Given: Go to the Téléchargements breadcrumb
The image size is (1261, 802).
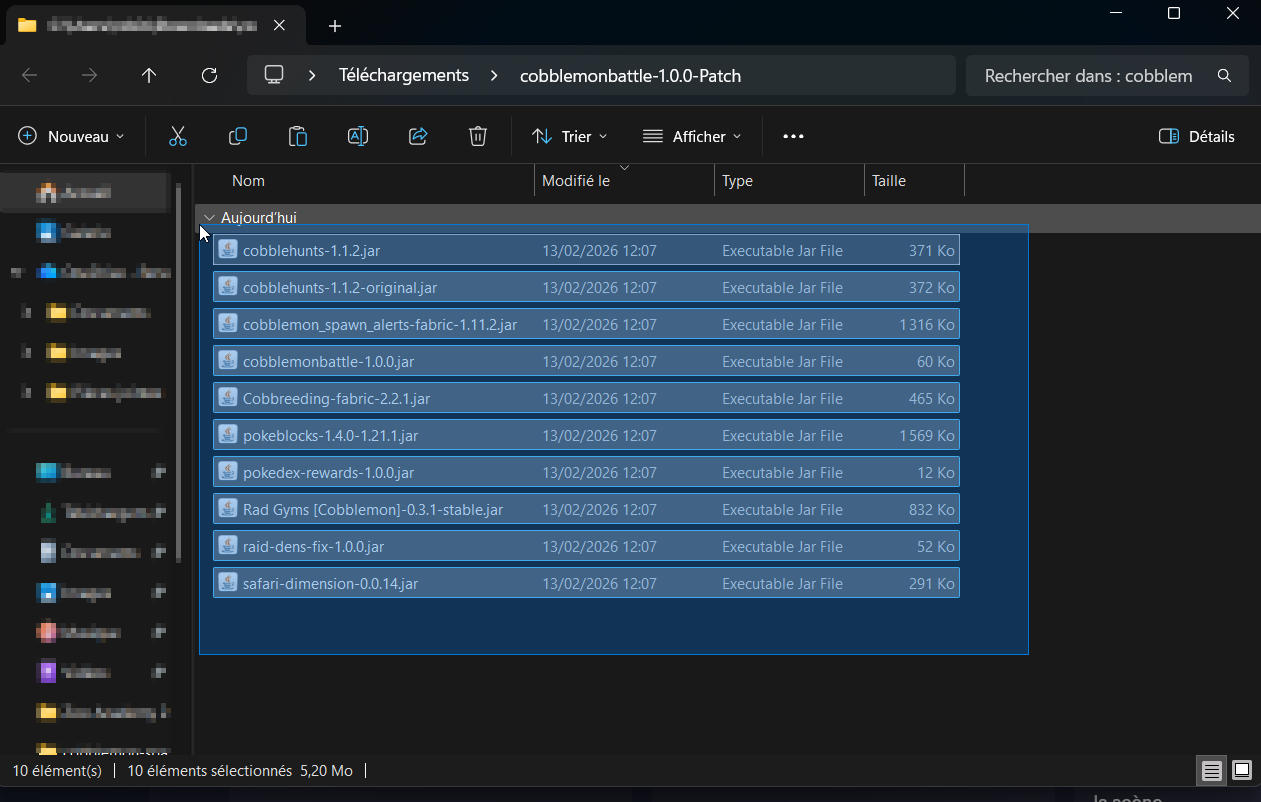Looking at the screenshot, I should point(403,75).
